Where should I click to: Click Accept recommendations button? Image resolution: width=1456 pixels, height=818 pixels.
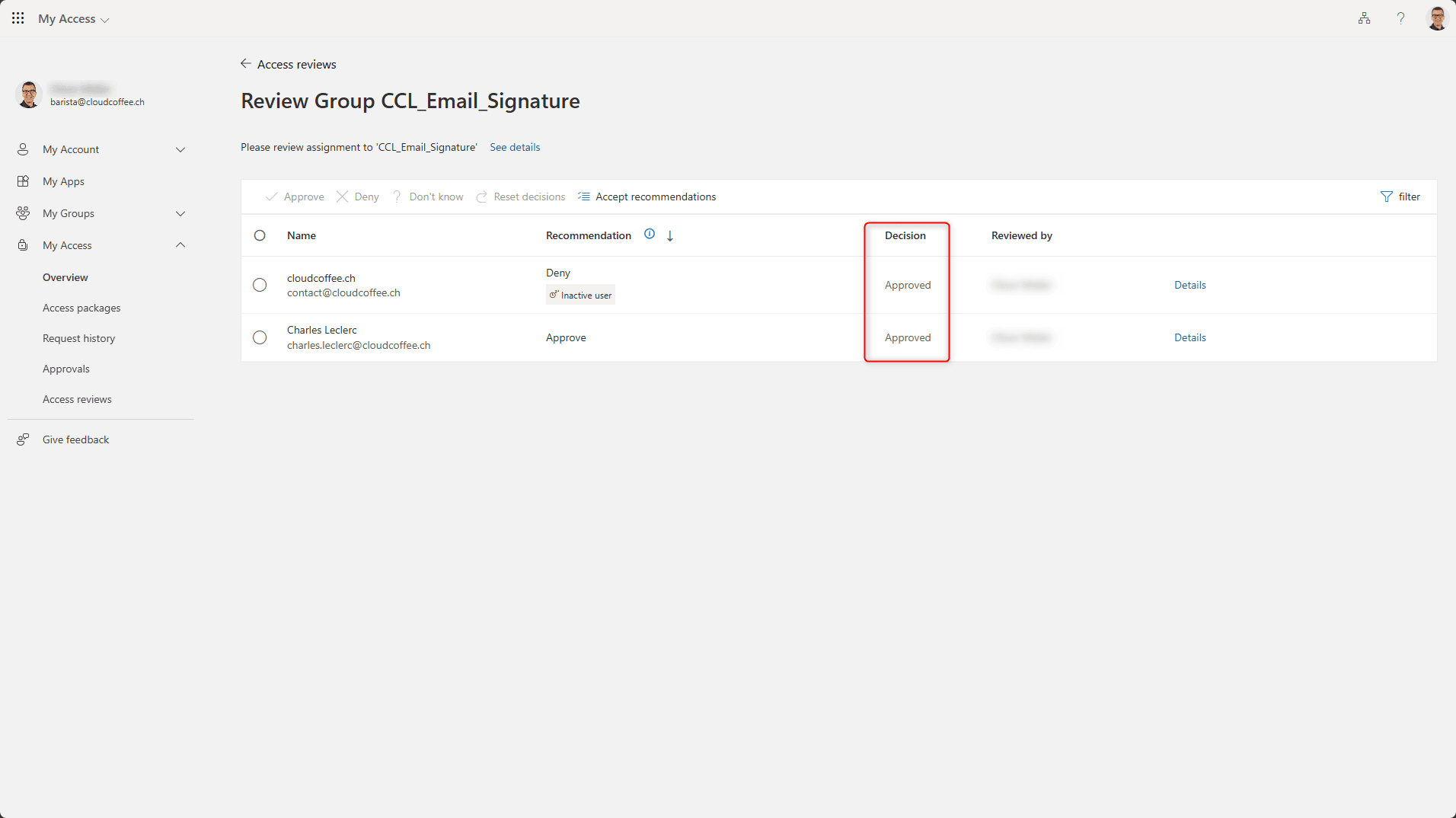(647, 197)
